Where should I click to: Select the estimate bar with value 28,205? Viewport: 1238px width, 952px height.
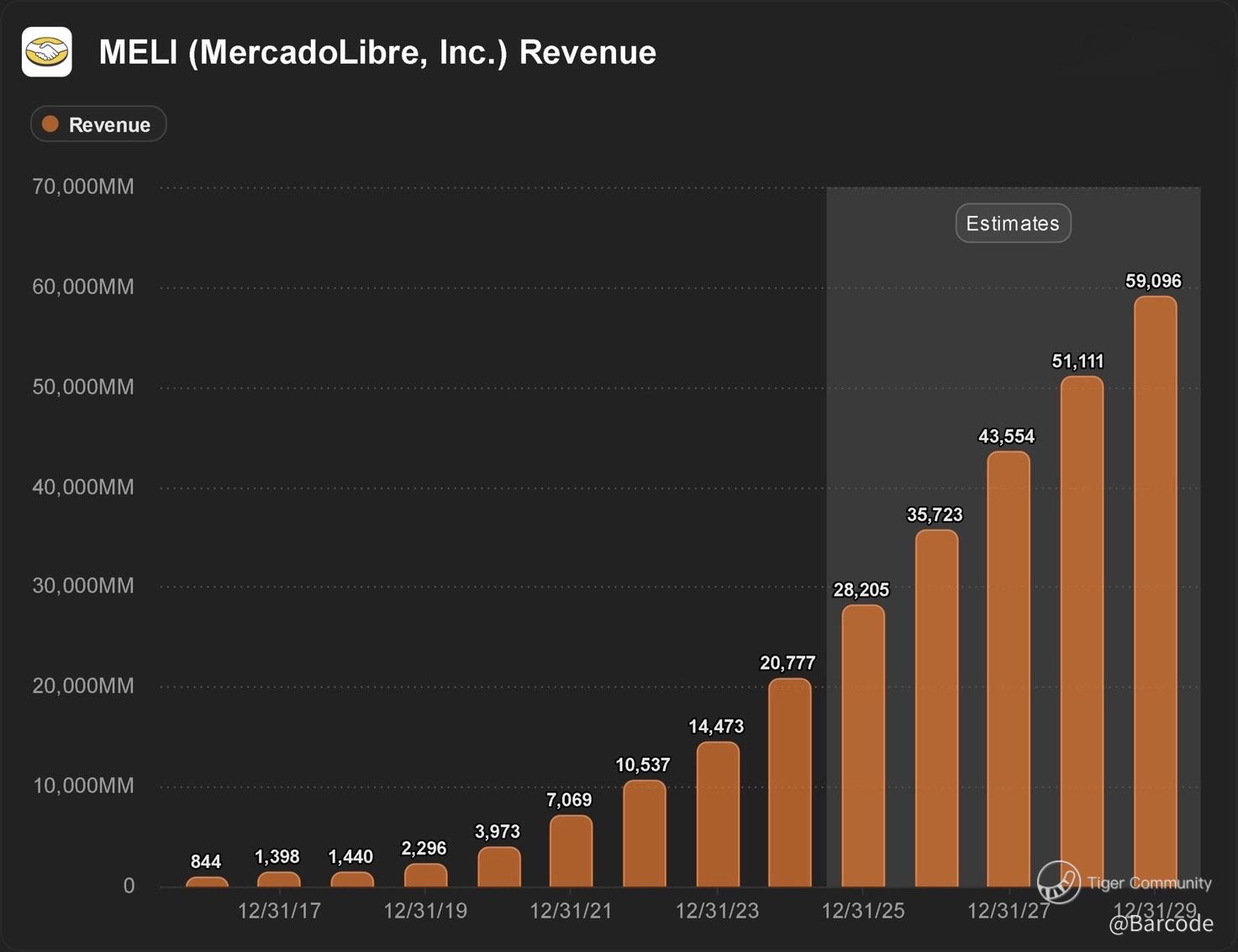(x=863, y=745)
